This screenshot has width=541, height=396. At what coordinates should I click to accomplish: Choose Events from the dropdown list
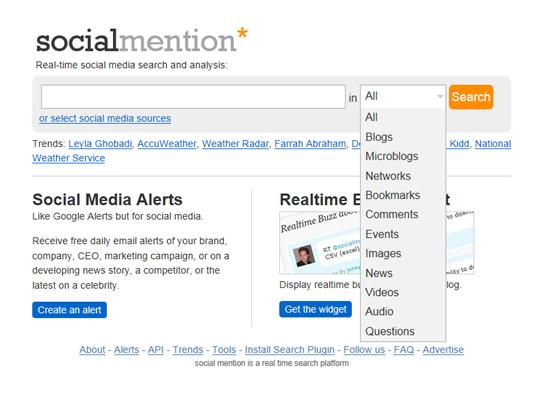coord(403,234)
